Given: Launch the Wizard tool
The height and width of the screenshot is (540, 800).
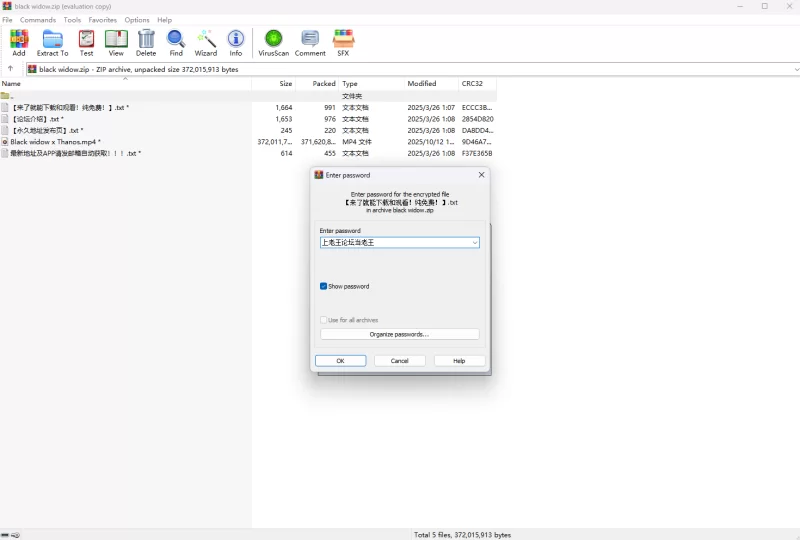Looking at the screenshot, I should [x=206, y=42].
